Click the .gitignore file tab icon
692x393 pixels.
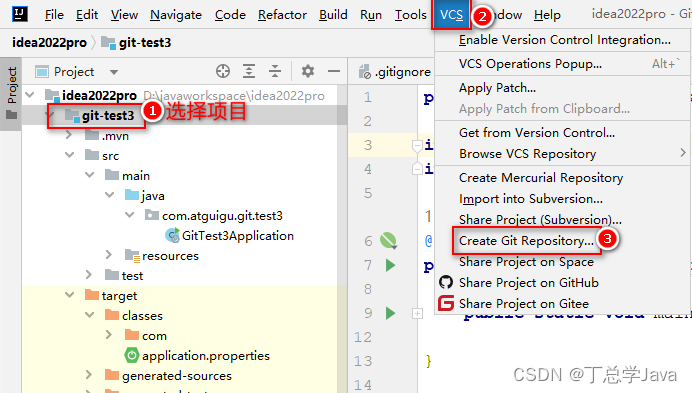pos(365,72)
